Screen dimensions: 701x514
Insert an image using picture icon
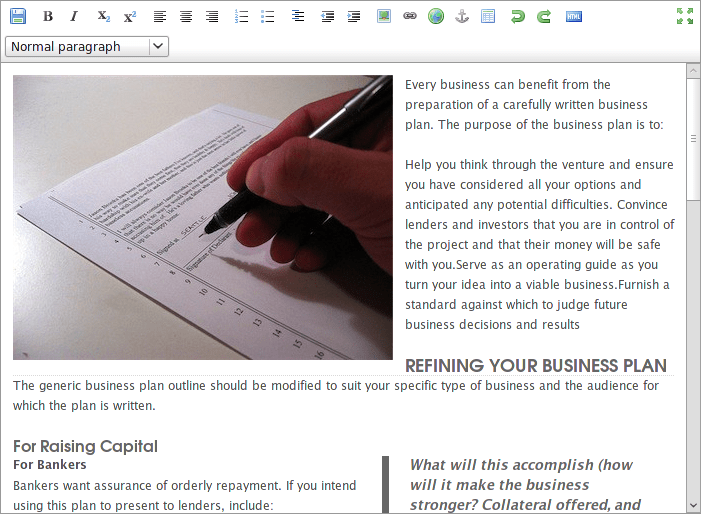coord(384,17)
